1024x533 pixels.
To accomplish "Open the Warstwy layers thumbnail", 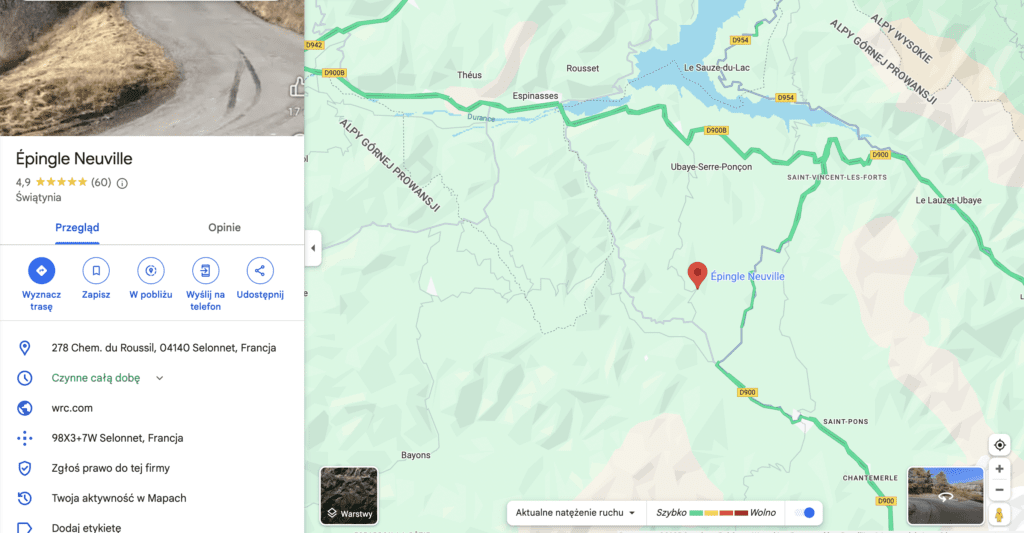I will tap(349, 496).
